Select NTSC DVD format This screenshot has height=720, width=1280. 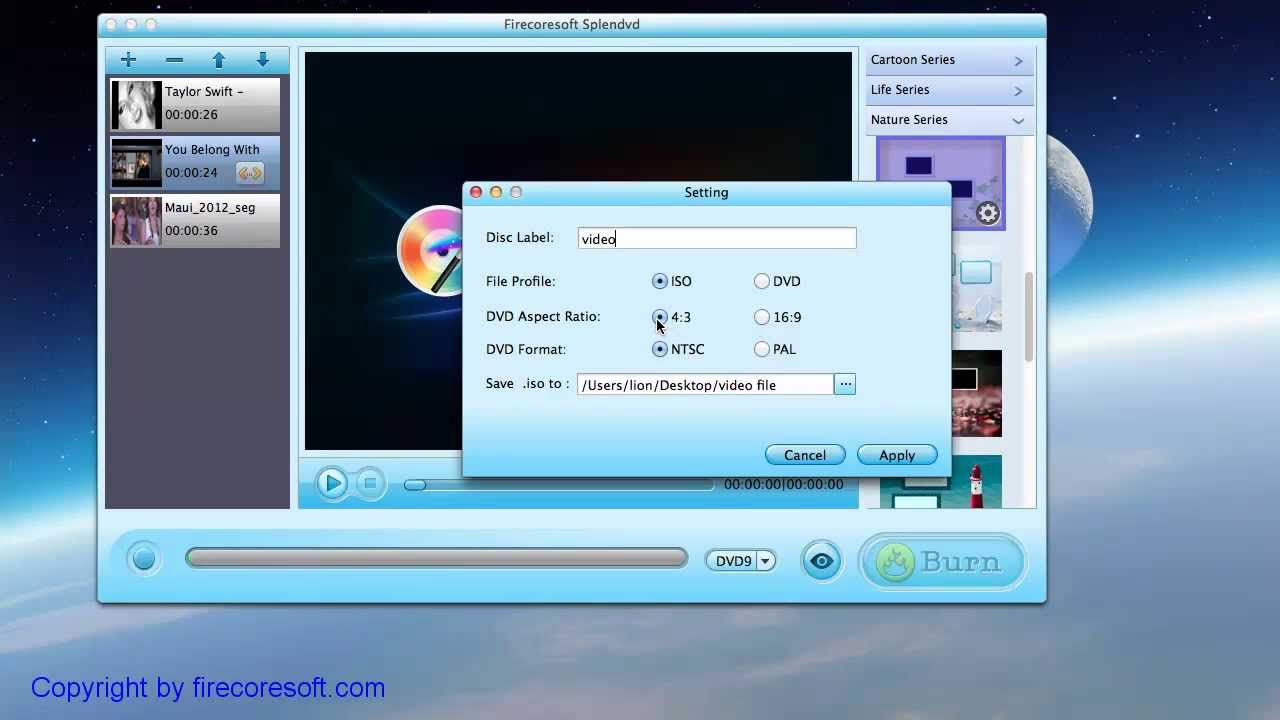tap(659, 349)
